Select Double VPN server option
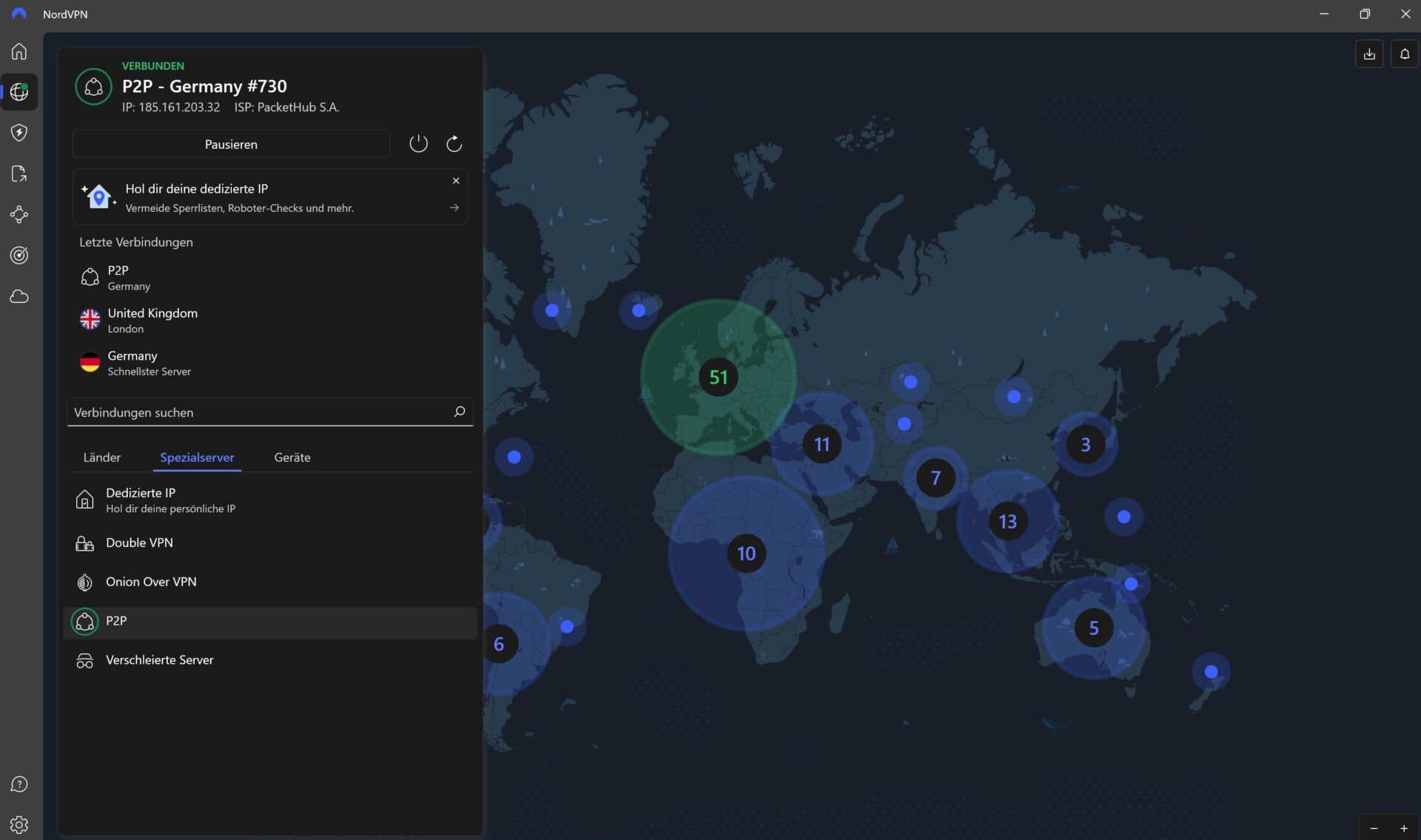Image resolution: width=1421 pixels, height=840 pixels. [270, 543]
